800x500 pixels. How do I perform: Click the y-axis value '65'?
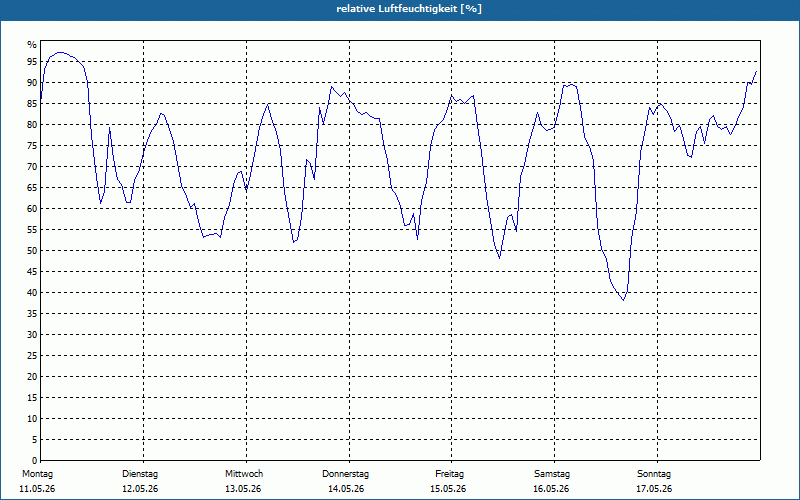[32, 188]
